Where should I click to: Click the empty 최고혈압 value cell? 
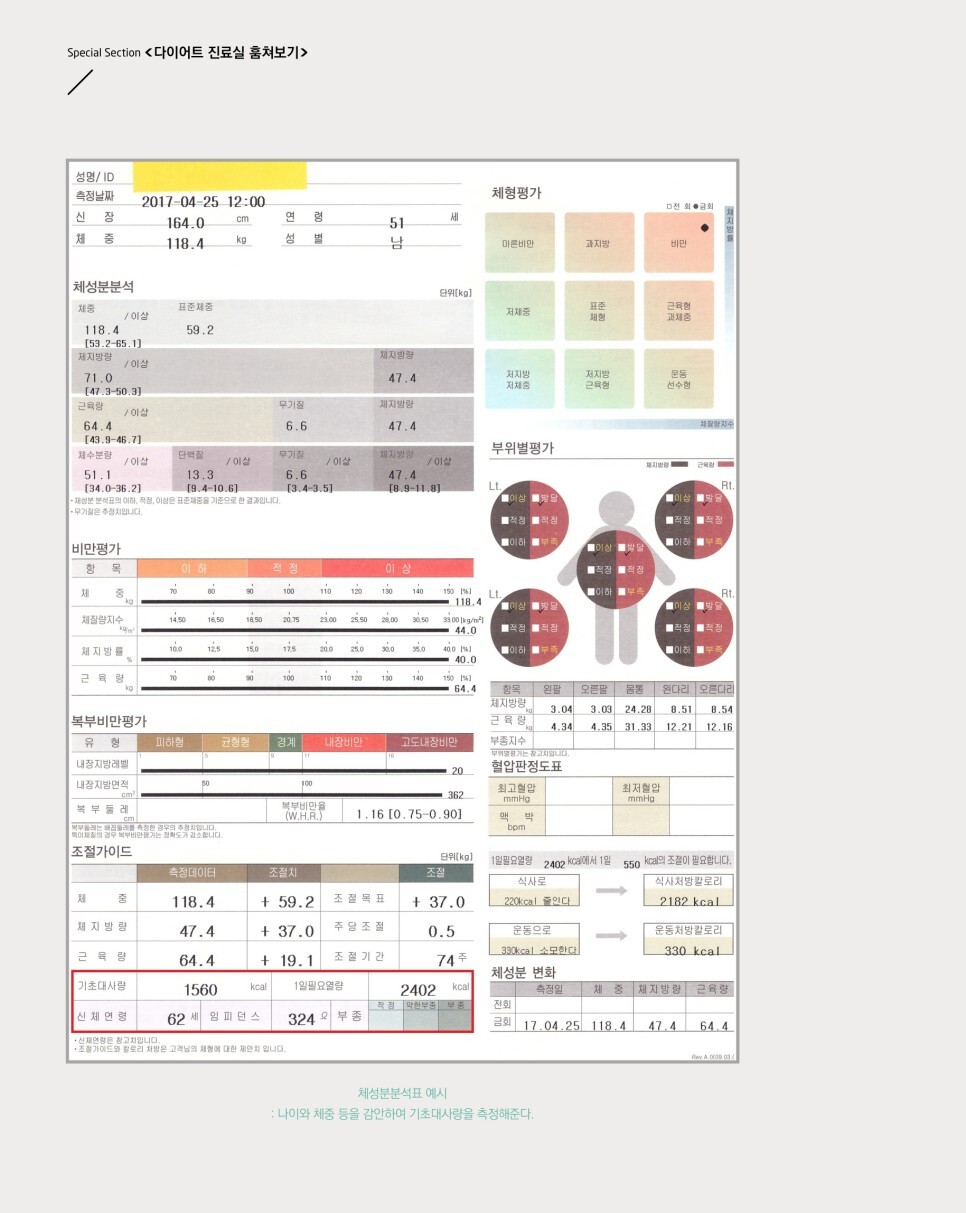tap(577, 793)
